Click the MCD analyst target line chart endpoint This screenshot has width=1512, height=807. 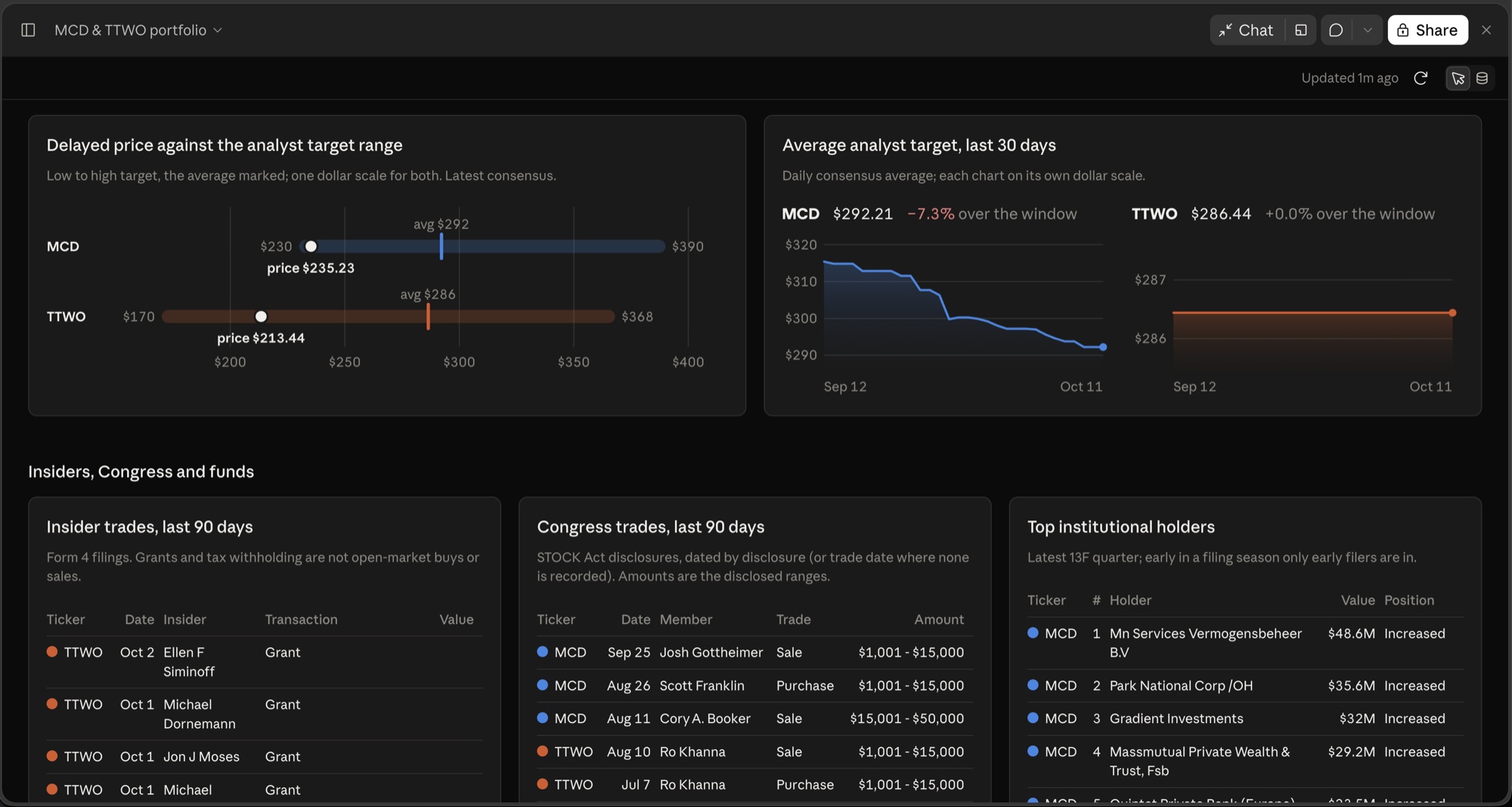1103,347
